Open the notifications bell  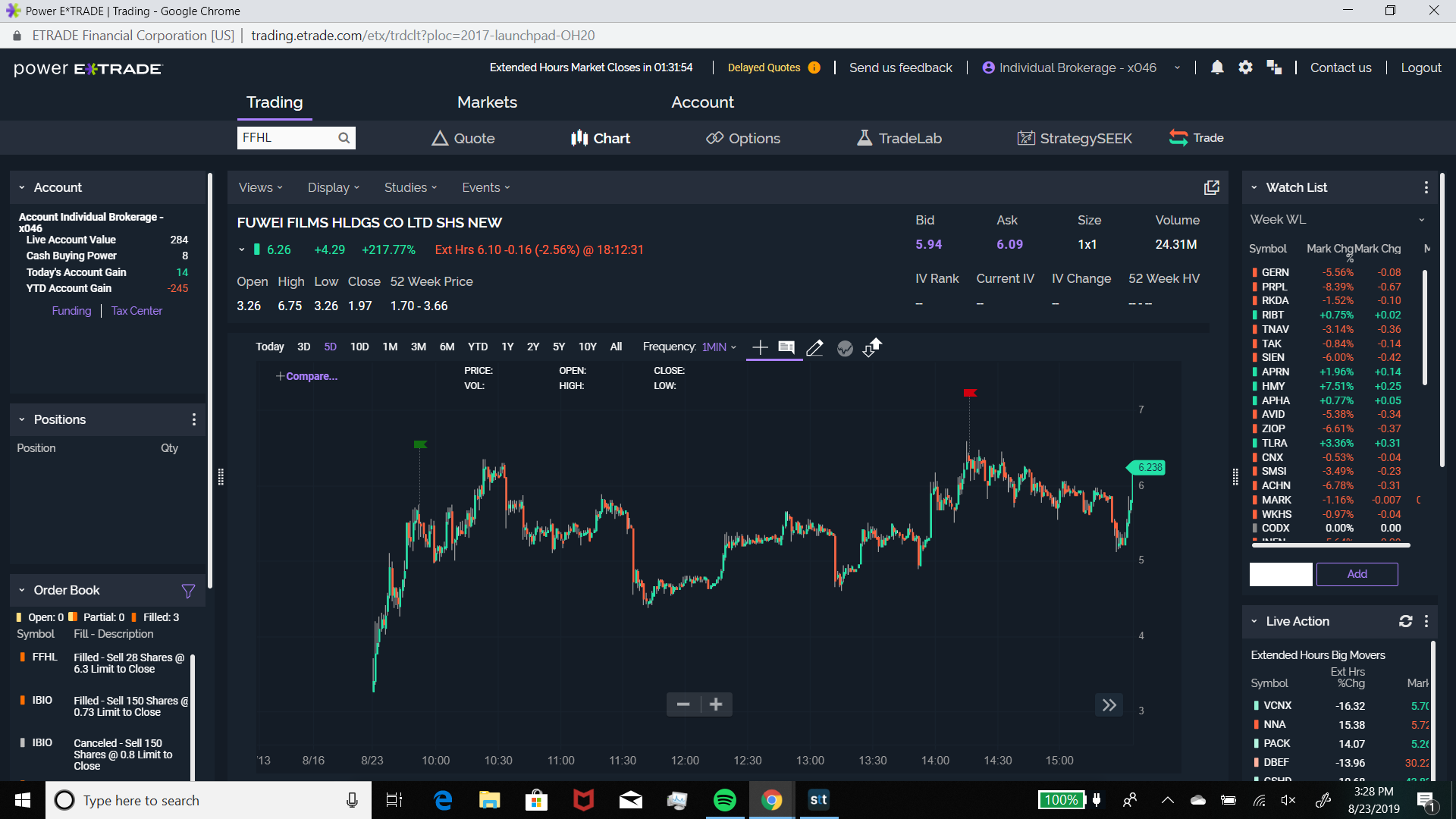tap(1217, 67)
